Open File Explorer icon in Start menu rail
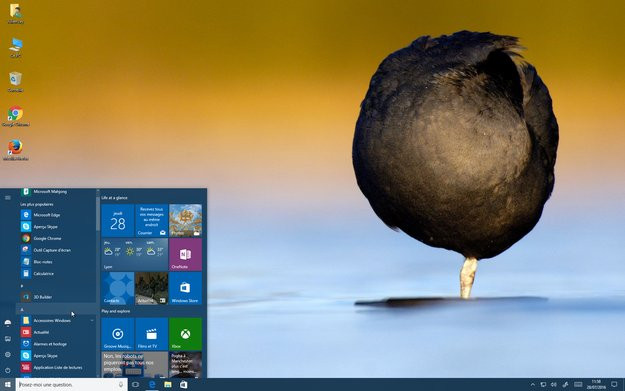 (x=8, y=339)
